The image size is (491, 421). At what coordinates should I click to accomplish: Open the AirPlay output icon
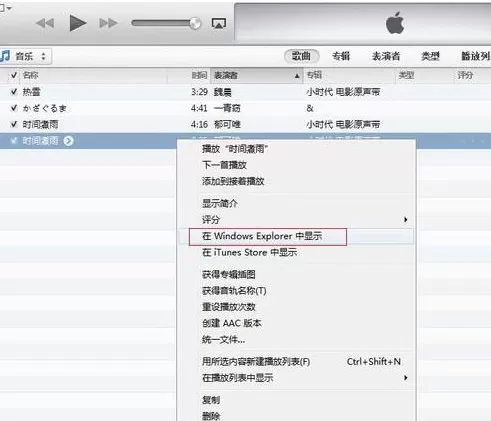tap(219, 23)
